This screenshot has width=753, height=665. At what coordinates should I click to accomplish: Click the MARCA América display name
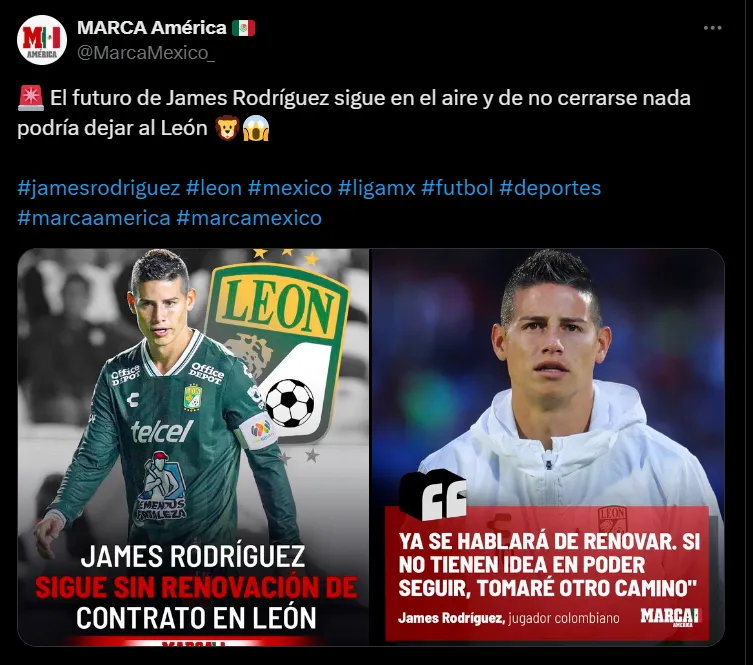tap(152, 28)
